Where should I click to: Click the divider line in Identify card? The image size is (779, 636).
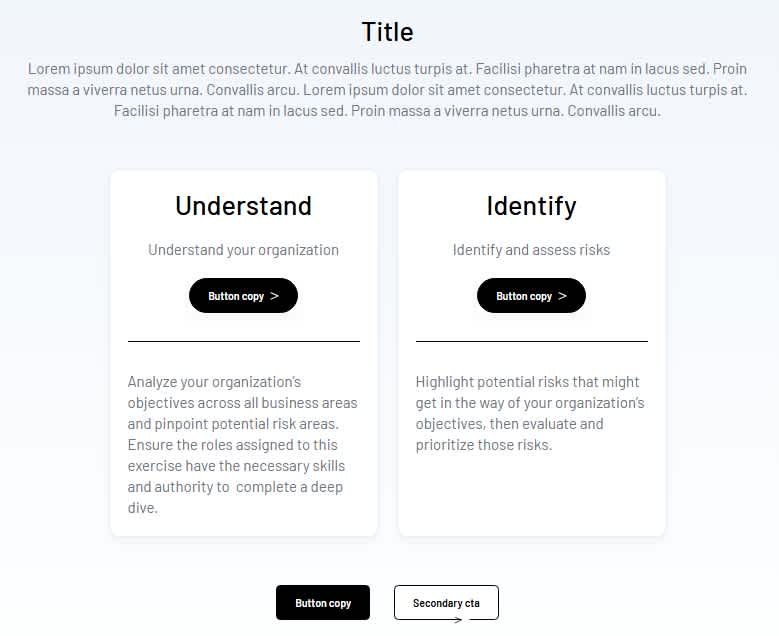[x=531, y=341]
